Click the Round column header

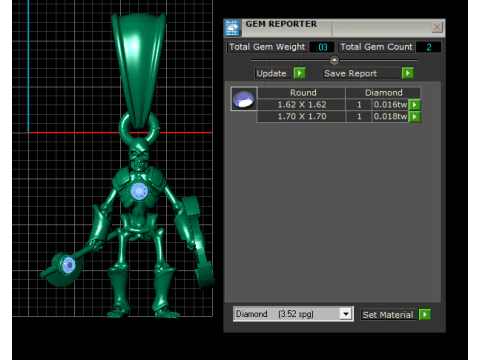coord(302,93)
